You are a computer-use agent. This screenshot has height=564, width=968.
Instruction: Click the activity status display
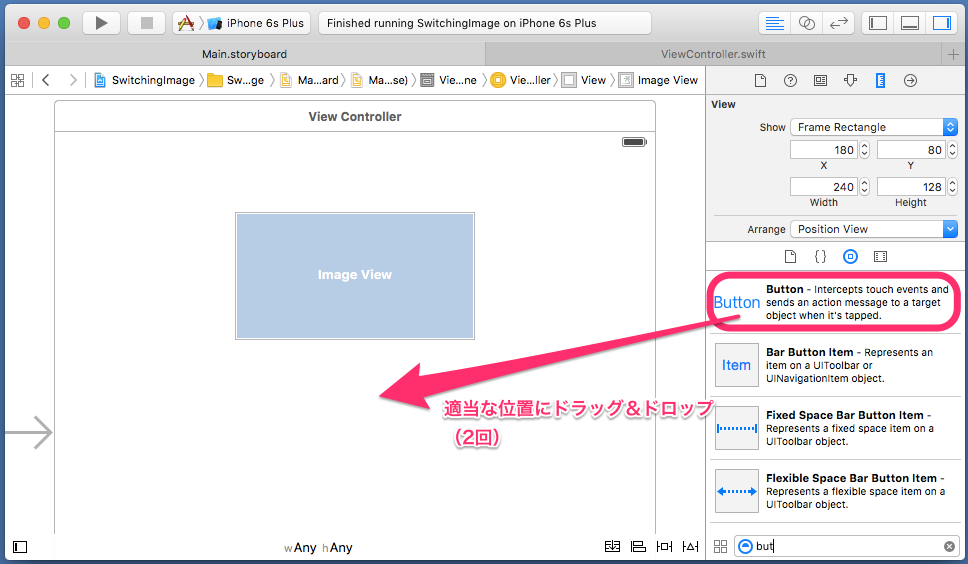(485, 23)
